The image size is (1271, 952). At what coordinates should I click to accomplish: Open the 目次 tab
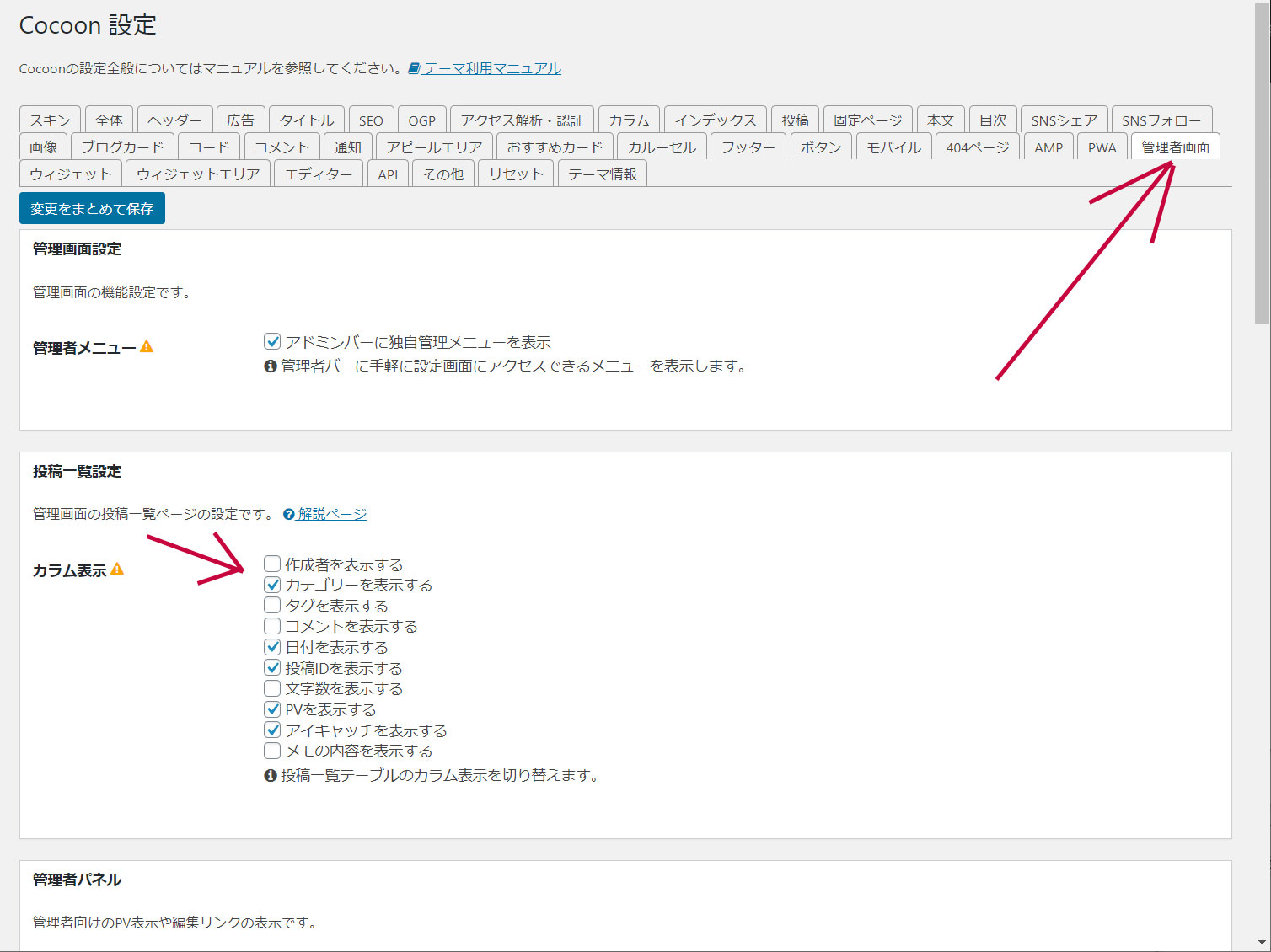tap(994, 120)
